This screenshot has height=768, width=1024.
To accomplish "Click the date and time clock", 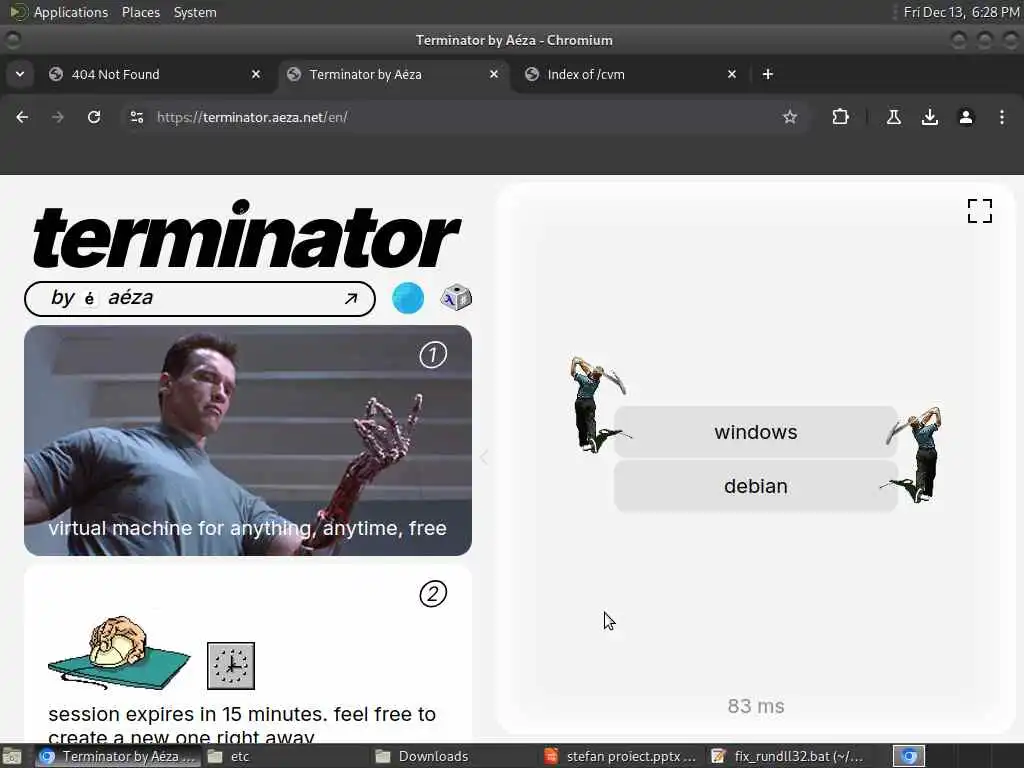I will pyautogui.click(x=961, y=12).
